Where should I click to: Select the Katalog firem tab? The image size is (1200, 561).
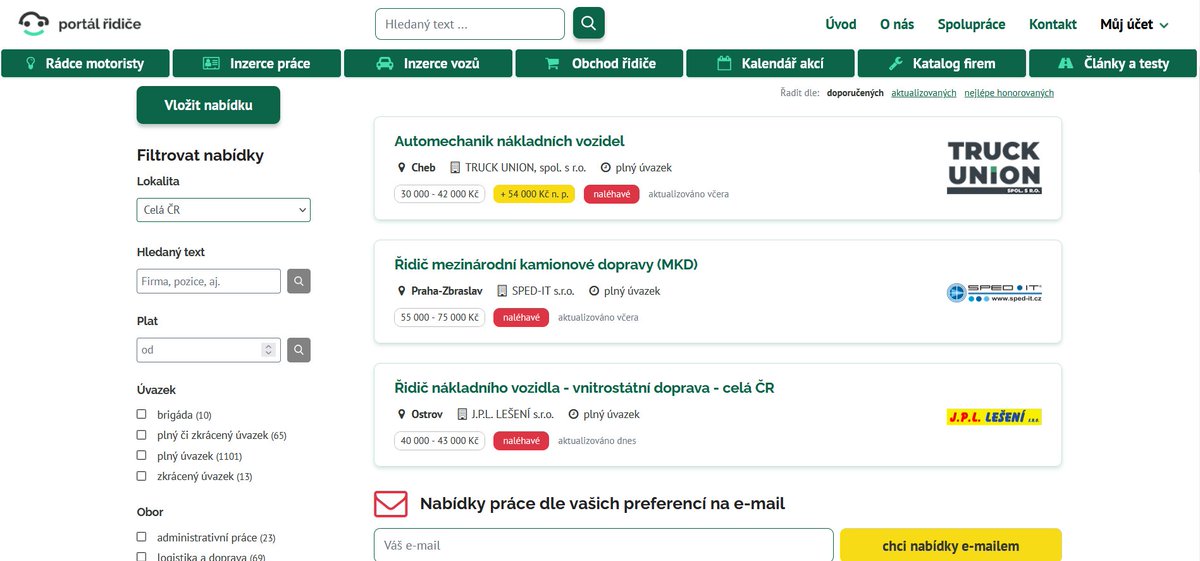(x=942, y=63)
